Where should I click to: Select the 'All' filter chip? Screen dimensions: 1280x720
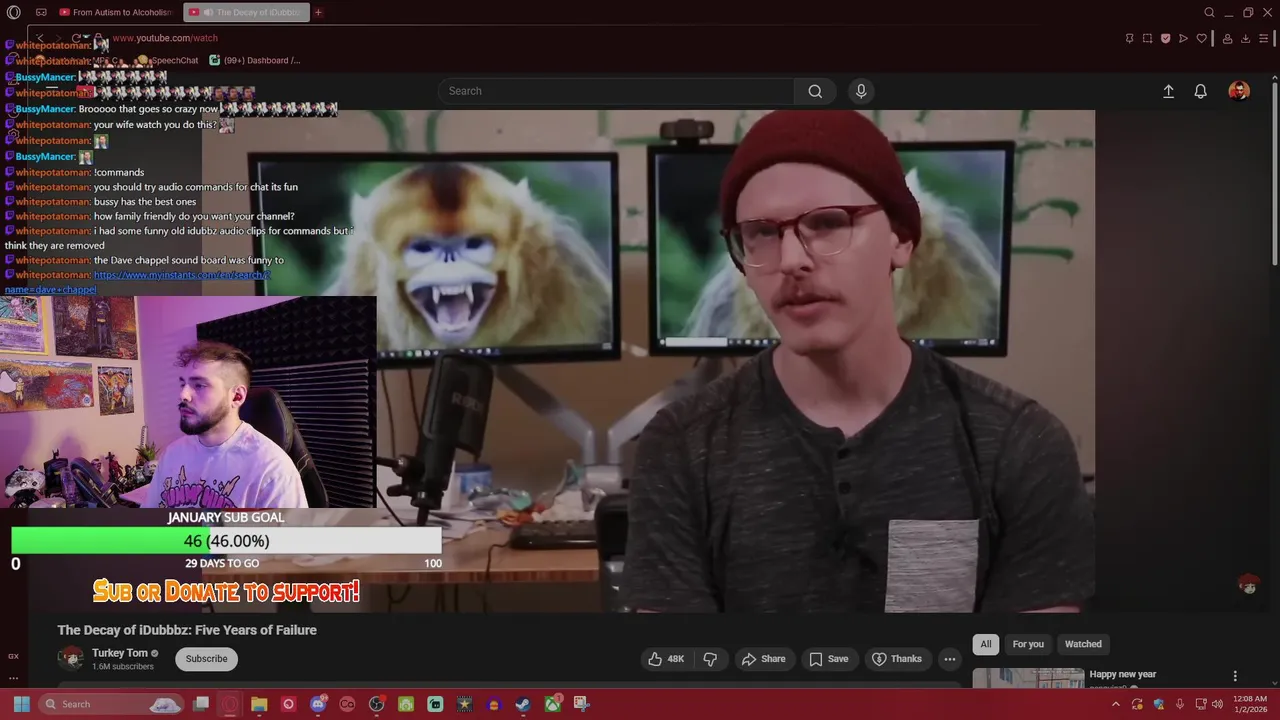click(x=986, y=644)
